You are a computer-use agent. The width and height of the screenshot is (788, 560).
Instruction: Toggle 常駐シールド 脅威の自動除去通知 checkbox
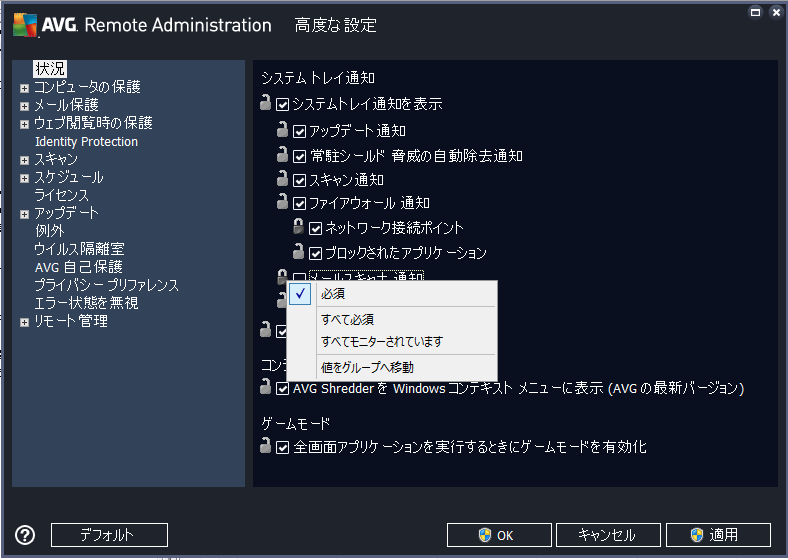[299, 156]
